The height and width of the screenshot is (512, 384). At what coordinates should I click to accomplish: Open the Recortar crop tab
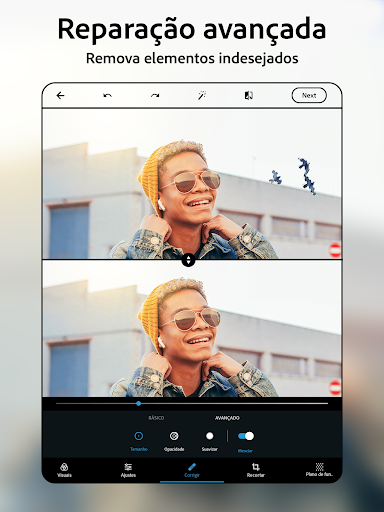click(256, 470)
